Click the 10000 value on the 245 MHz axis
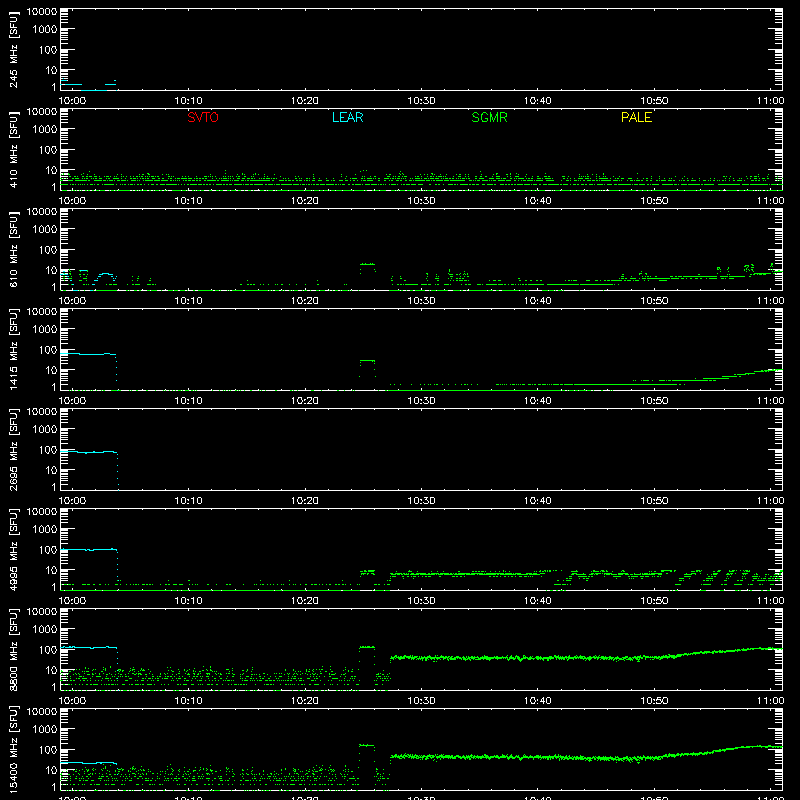The height and width of the screenshot is (800, 800). point(42,12)
